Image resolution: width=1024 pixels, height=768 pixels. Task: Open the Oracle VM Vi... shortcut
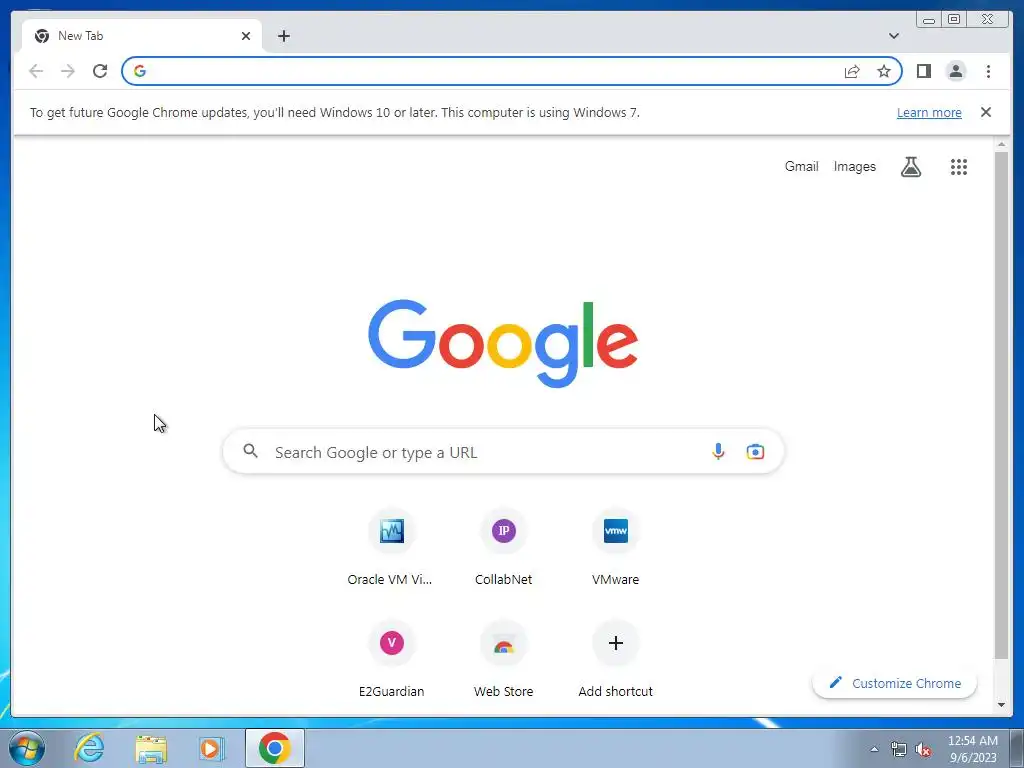[391, 549]
